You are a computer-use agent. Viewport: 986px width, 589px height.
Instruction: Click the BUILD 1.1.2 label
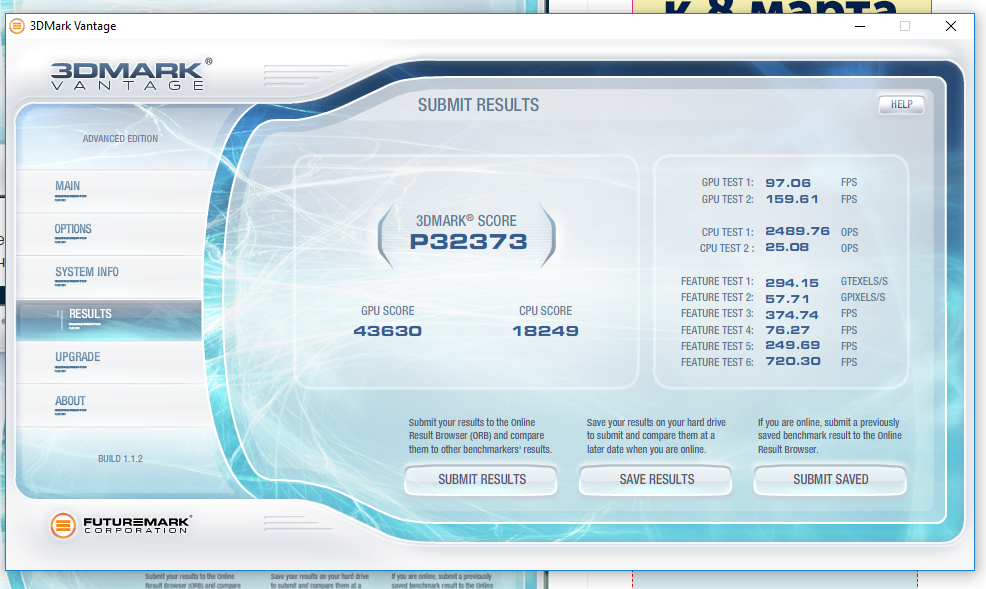click(120, 459)
